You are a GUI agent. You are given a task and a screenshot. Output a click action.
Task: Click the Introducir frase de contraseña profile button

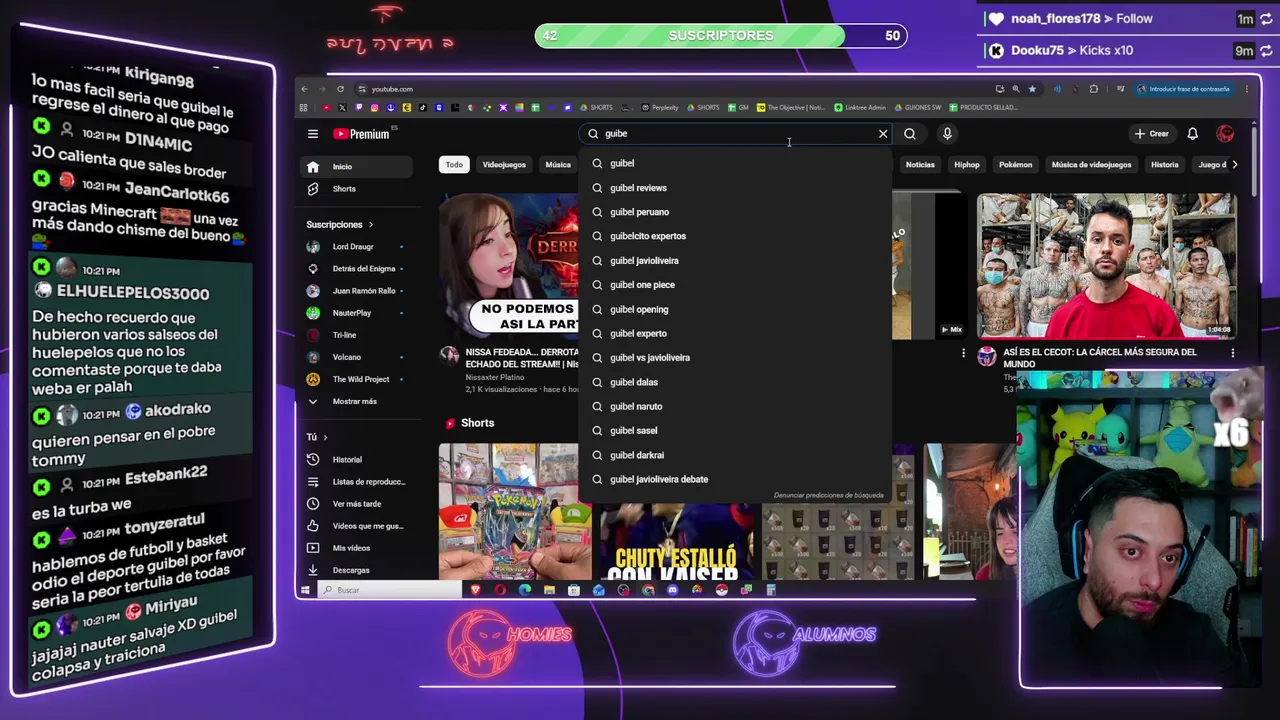[1184, 89]
